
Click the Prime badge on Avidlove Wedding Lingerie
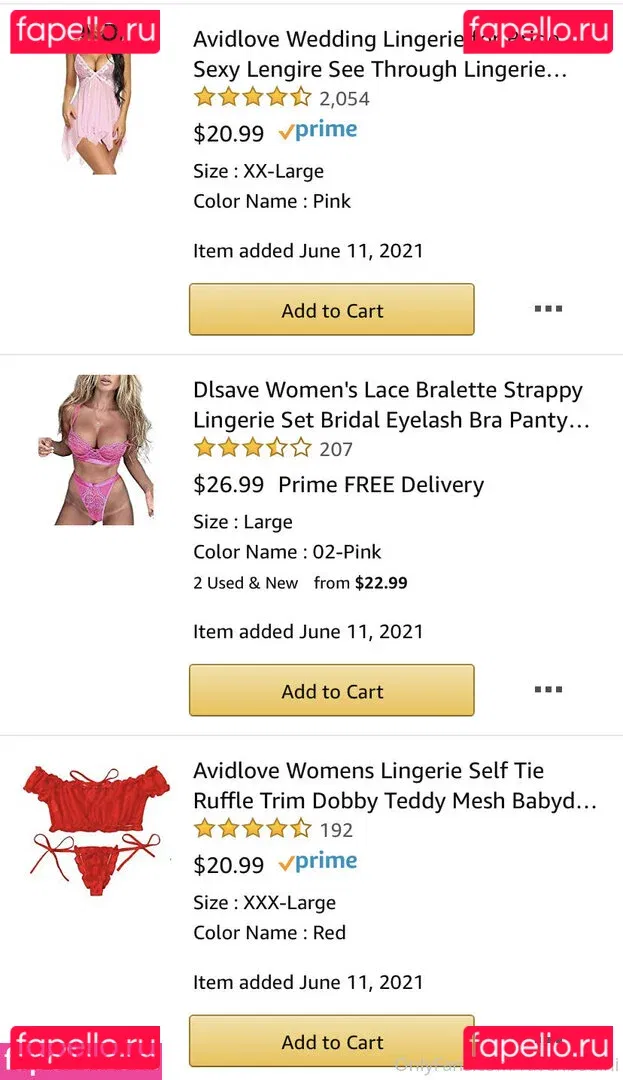pyautogui.click(x=318, y=131)
